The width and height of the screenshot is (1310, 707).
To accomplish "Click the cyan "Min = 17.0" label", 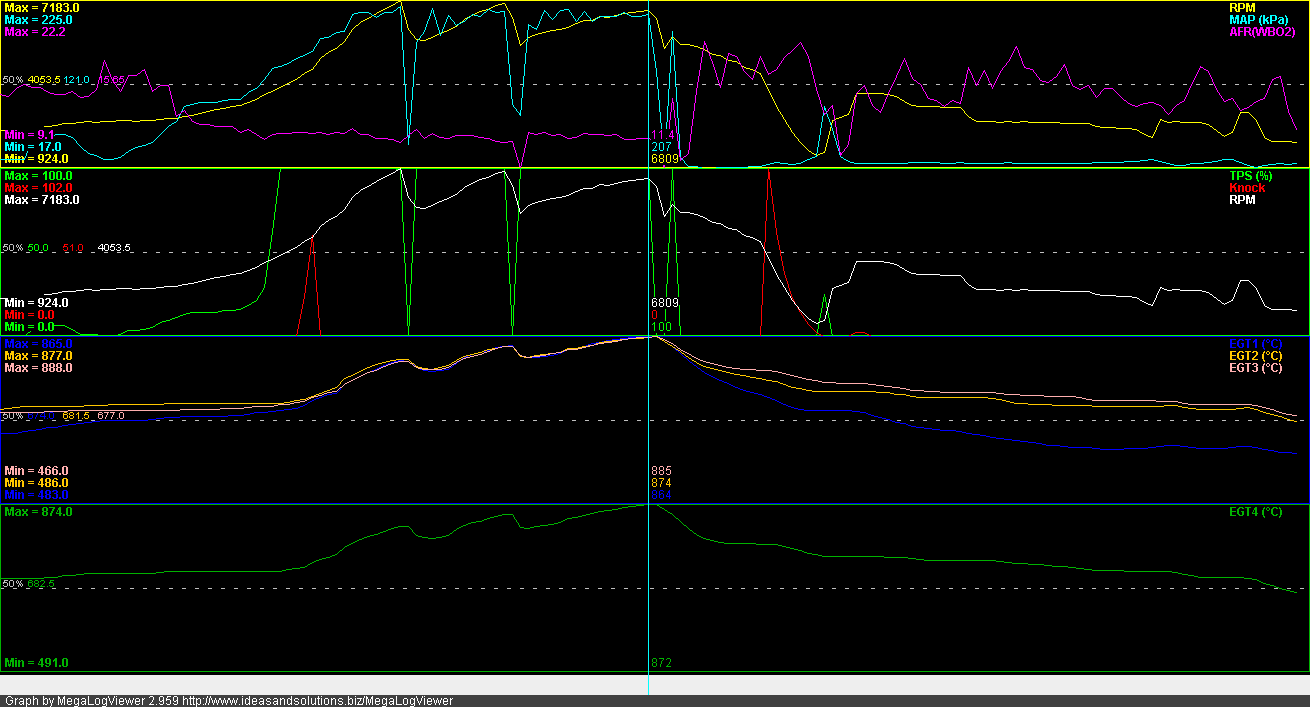I will 35,147.
